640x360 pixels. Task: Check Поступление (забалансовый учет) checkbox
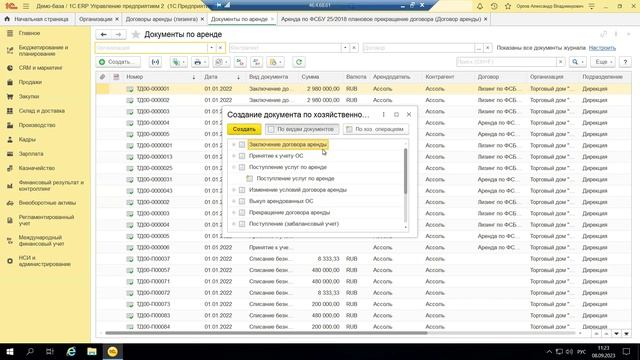tap(242, 224)
